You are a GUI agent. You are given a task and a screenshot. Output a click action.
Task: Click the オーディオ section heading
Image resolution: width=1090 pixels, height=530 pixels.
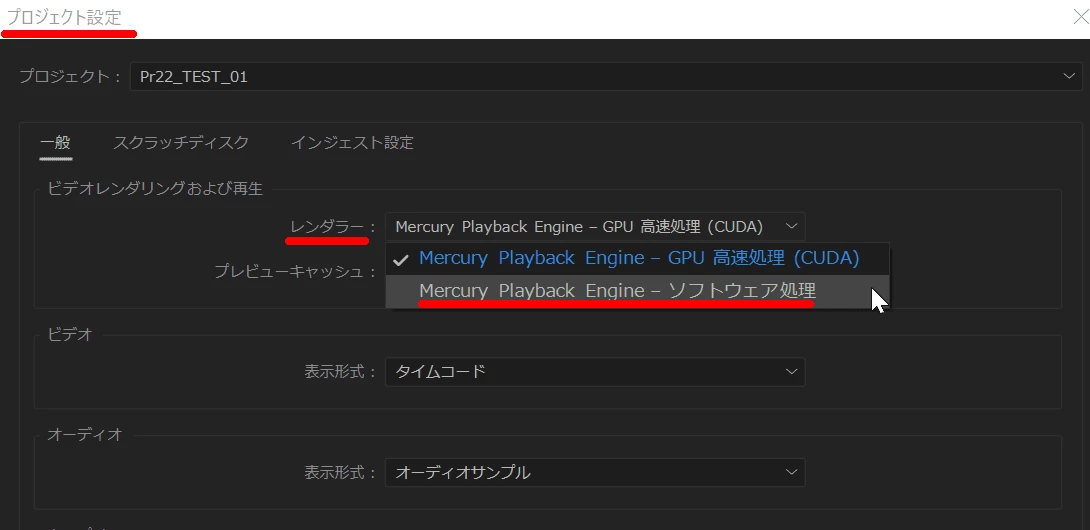(85, 435)
